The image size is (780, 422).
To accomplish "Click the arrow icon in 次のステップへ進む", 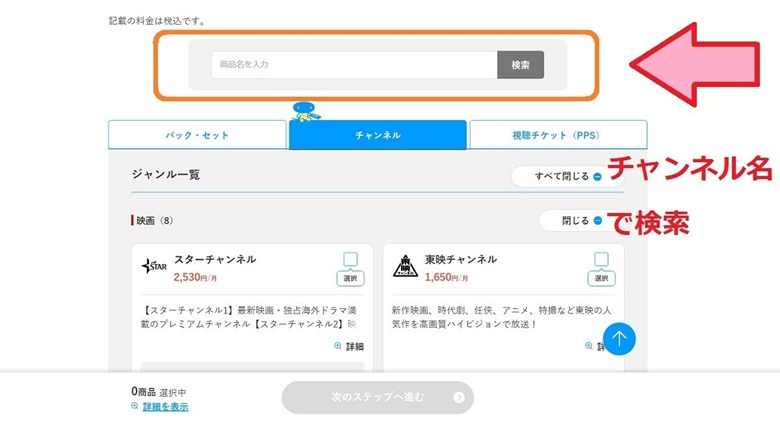I will [x=458, y=397].
